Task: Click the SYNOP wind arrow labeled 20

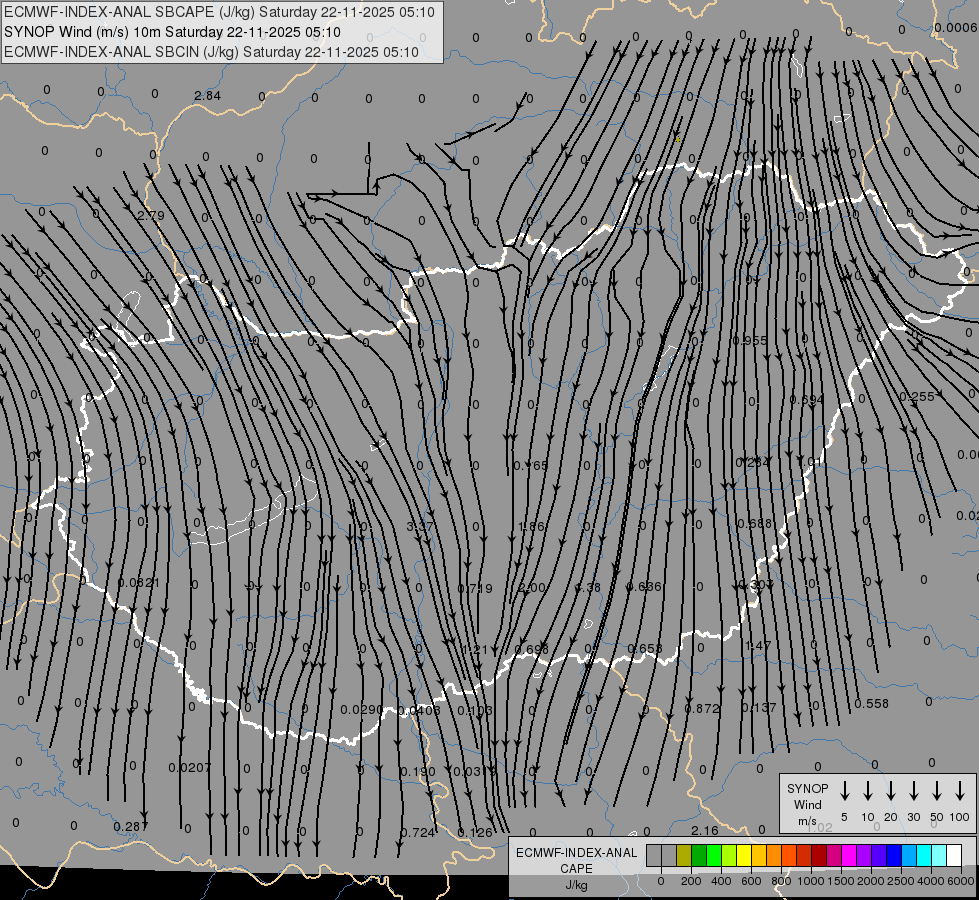Action: (890, 791)
